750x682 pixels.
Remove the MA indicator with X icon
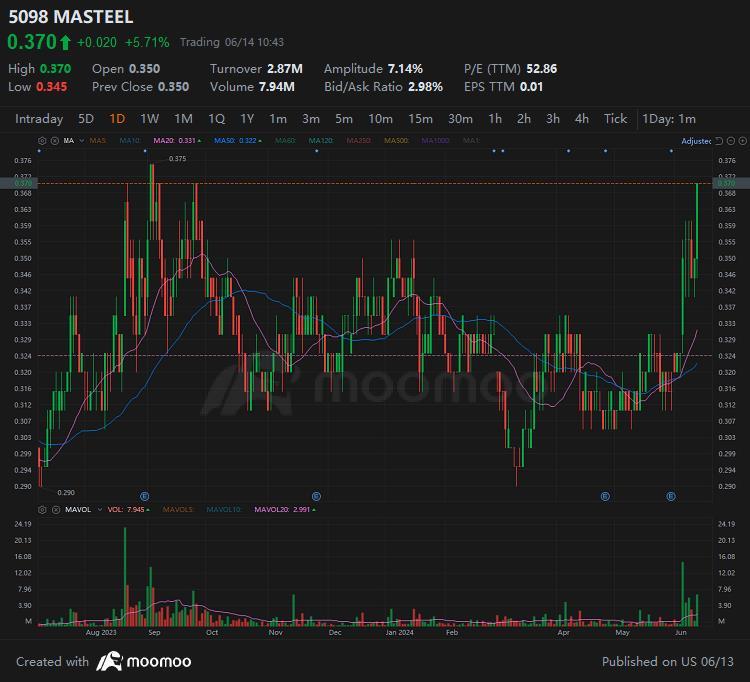pos(55,141)
